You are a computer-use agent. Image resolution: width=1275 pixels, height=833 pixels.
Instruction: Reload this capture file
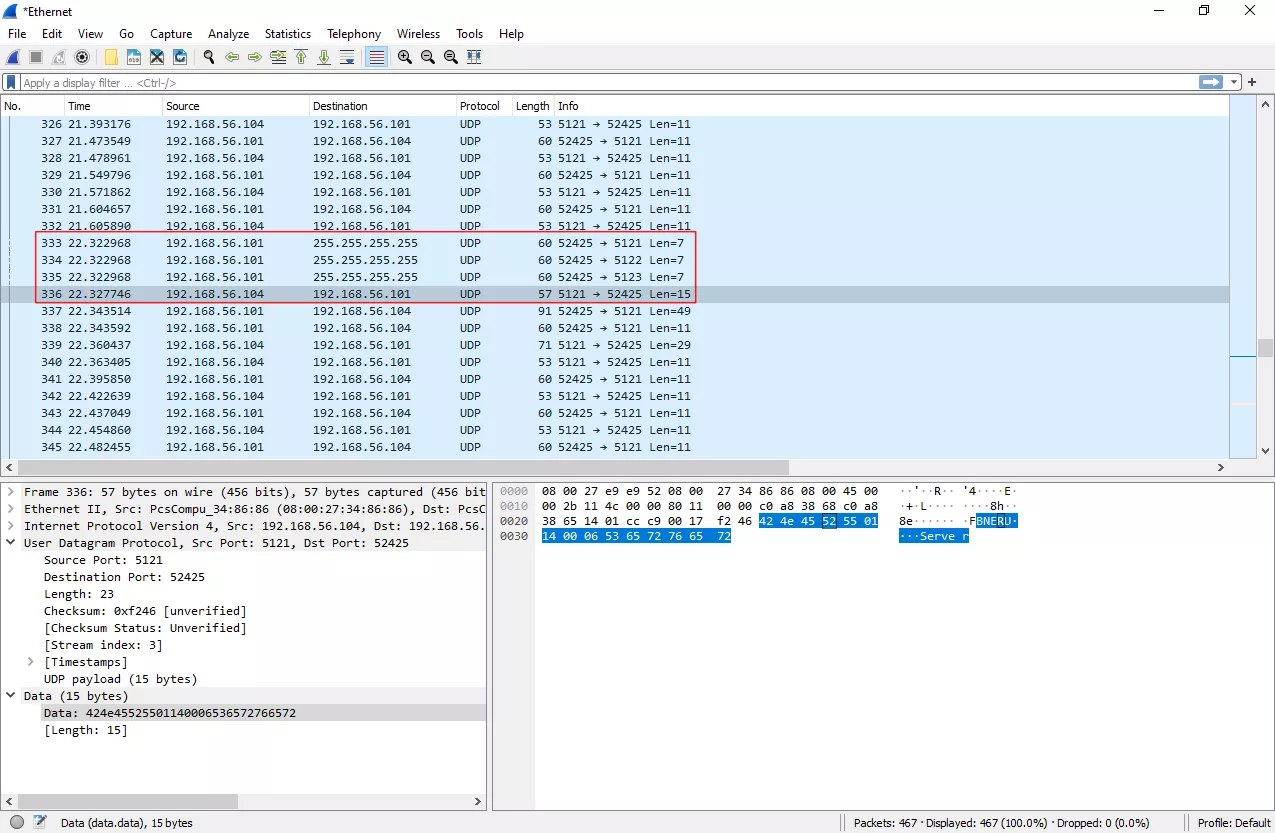pyautogui.click(x=180, y=57)
